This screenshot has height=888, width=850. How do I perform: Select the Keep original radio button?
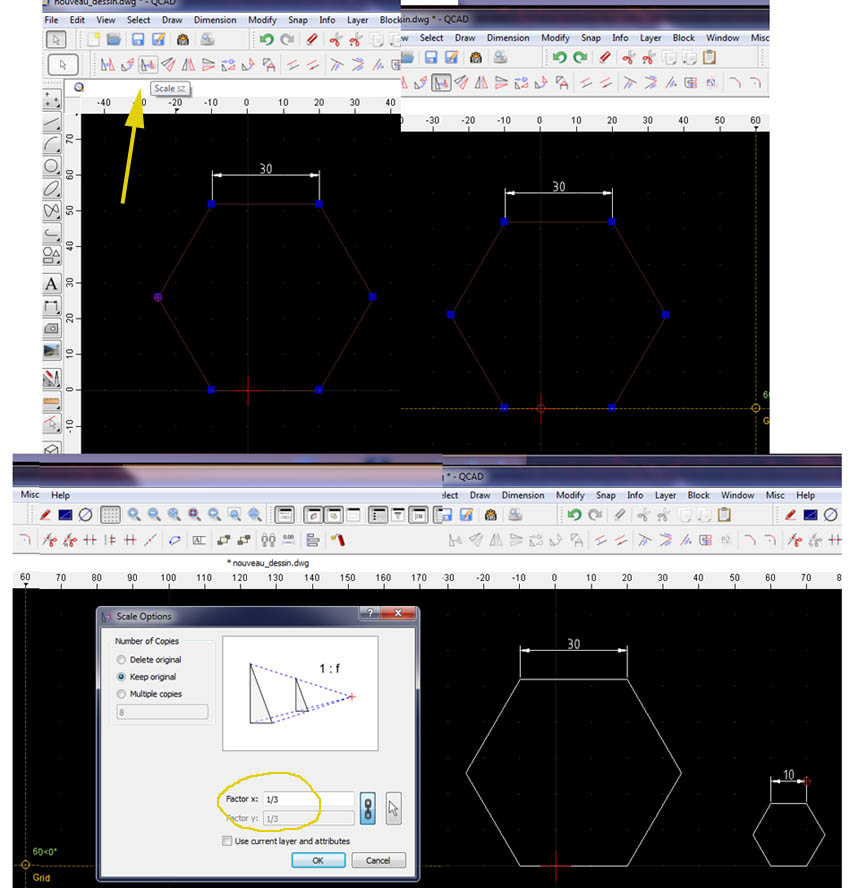pos(121,677)
